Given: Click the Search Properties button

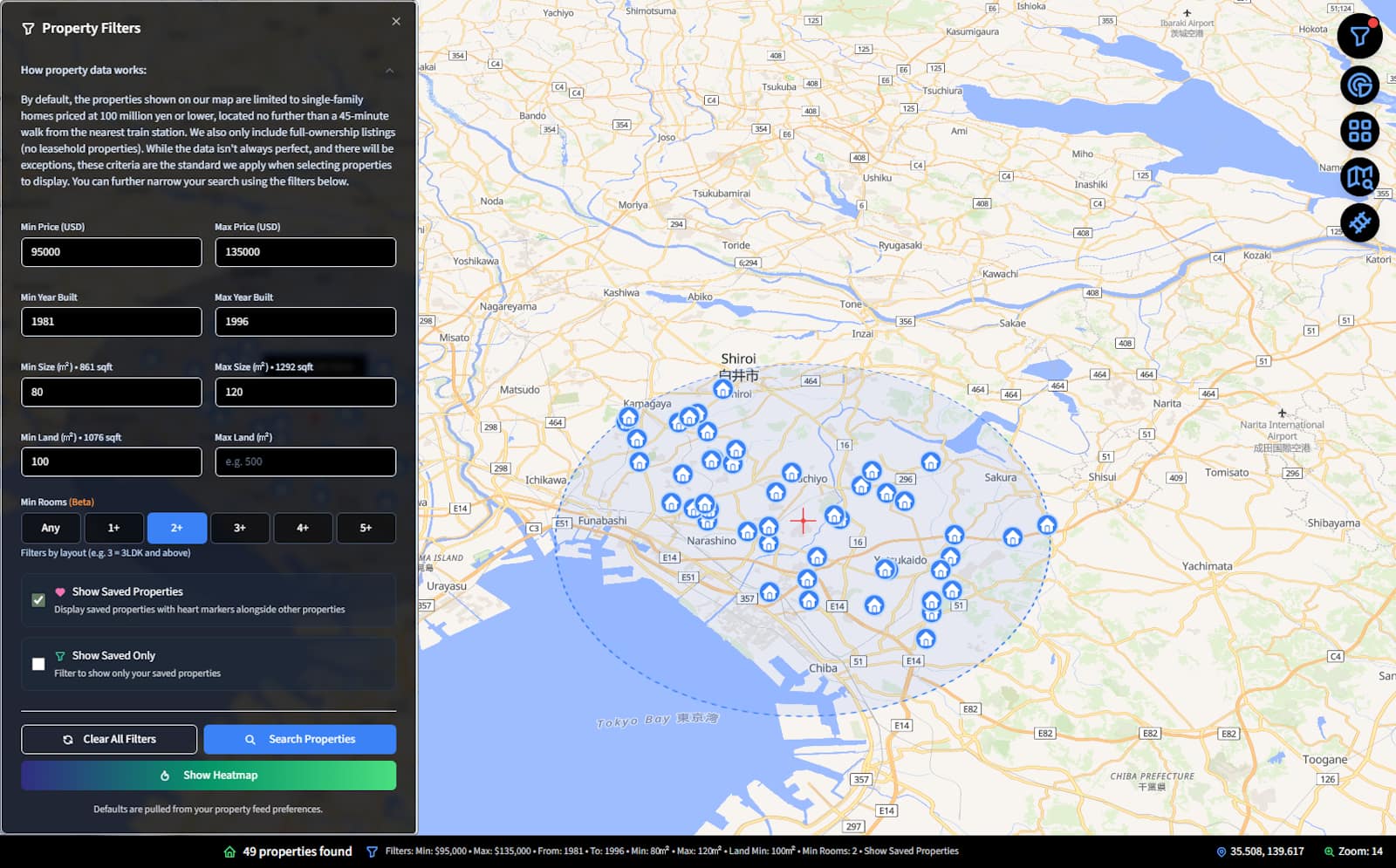Looking at the screenshot, I should (299, 739).
